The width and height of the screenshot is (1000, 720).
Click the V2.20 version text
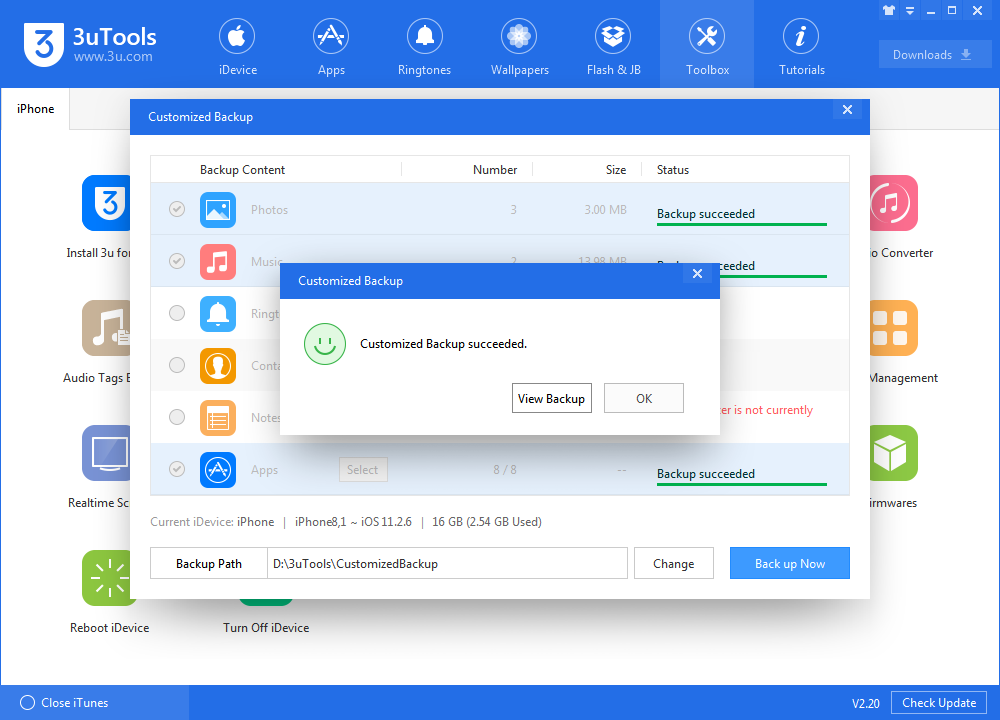coord(865,703)
